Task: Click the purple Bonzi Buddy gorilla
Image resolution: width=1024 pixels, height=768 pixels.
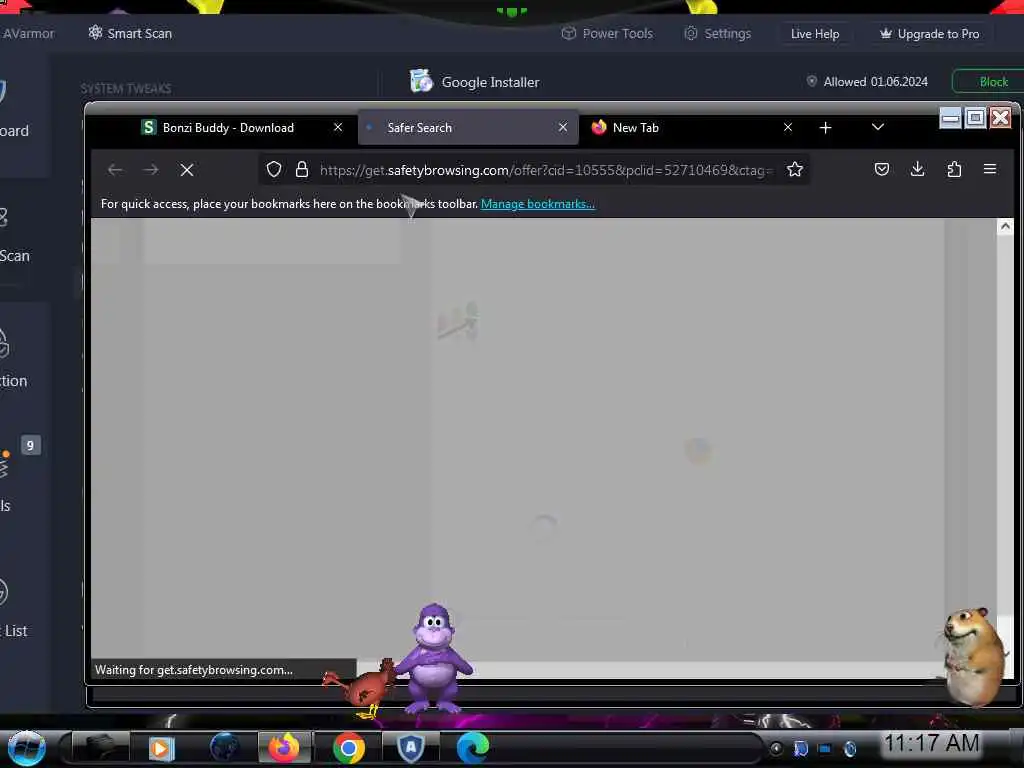Action: click(x=433, y=658)
